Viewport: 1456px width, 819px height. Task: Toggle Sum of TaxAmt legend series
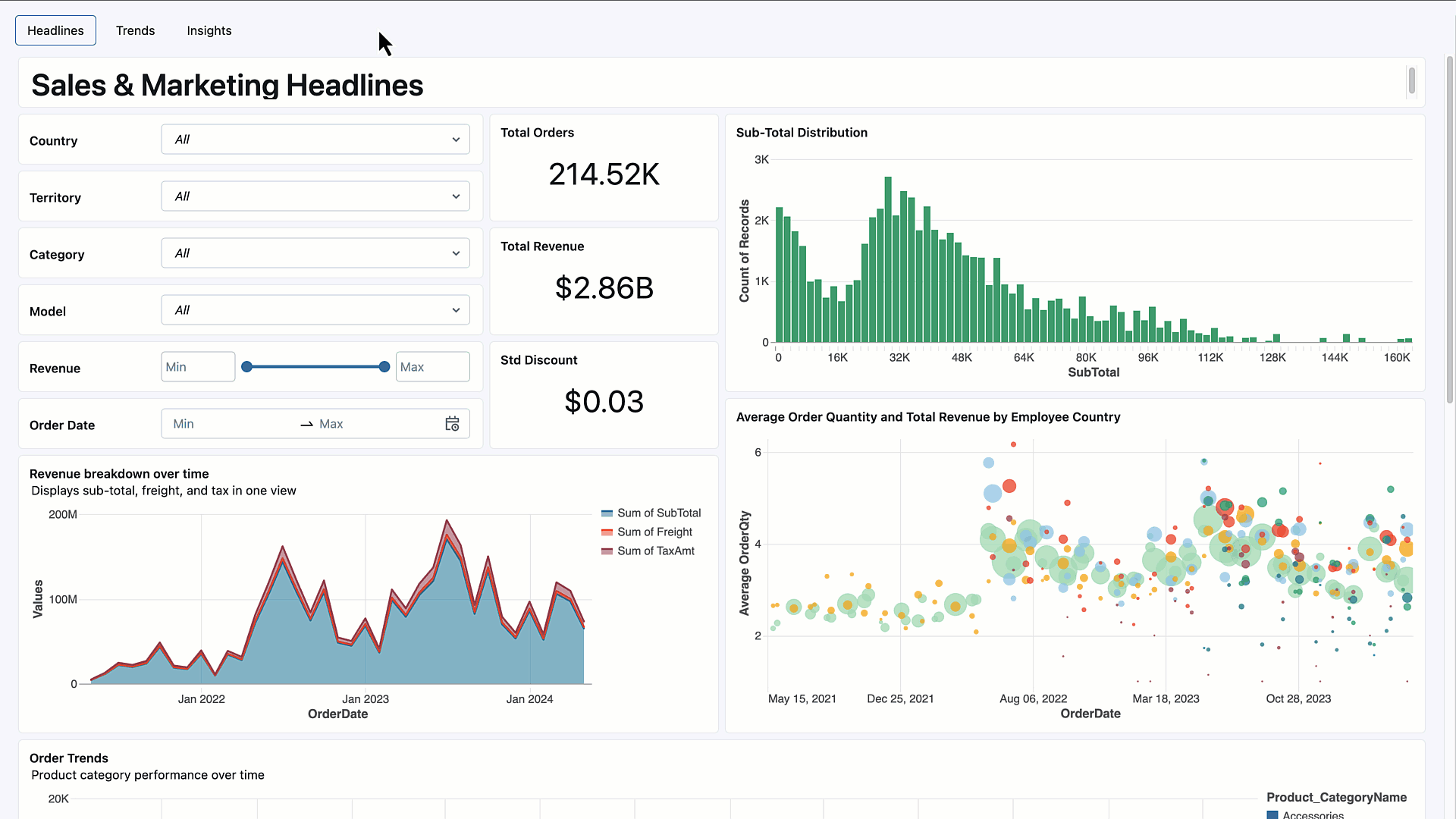click(x=655, y=551)
